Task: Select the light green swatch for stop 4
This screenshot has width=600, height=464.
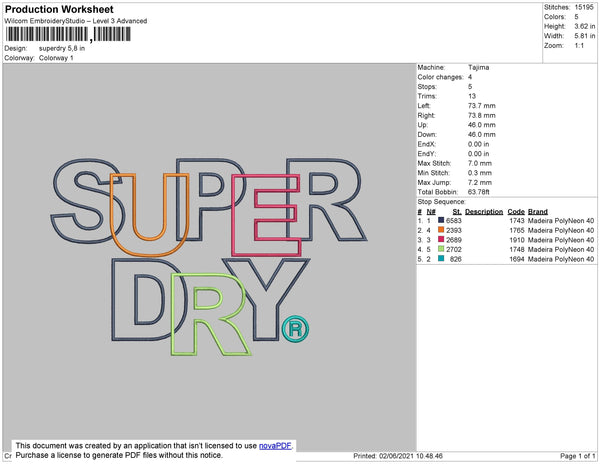Action: point(441,249)
